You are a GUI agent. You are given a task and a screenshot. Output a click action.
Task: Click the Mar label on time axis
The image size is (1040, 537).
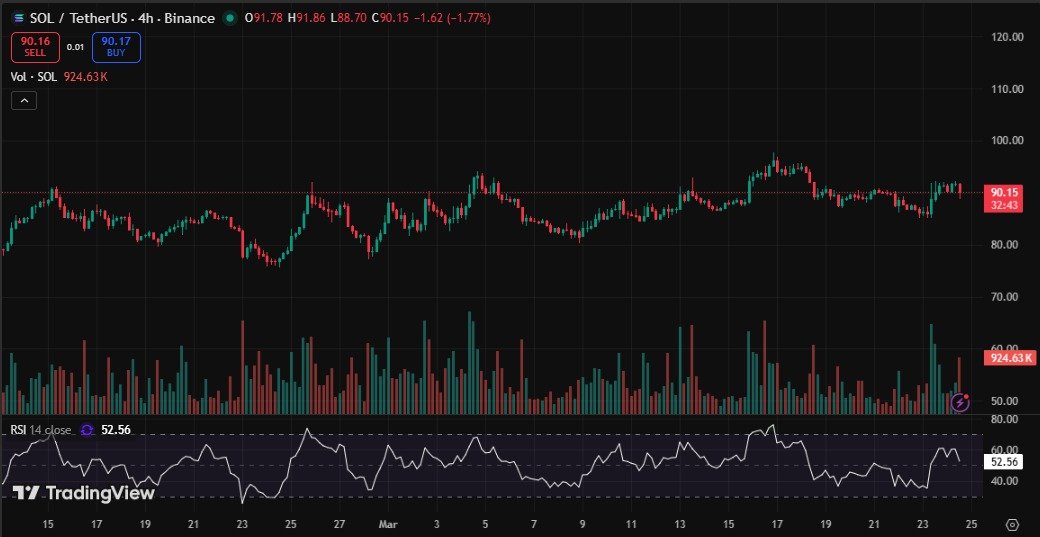(x=387, y=524)
